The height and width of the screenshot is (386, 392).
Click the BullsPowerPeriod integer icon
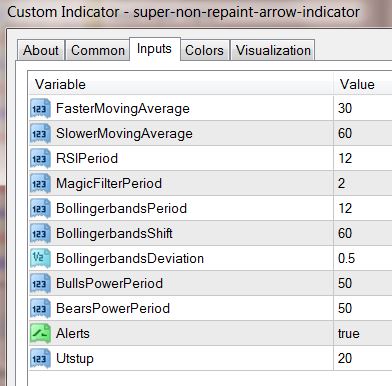[x=40, y=283]
